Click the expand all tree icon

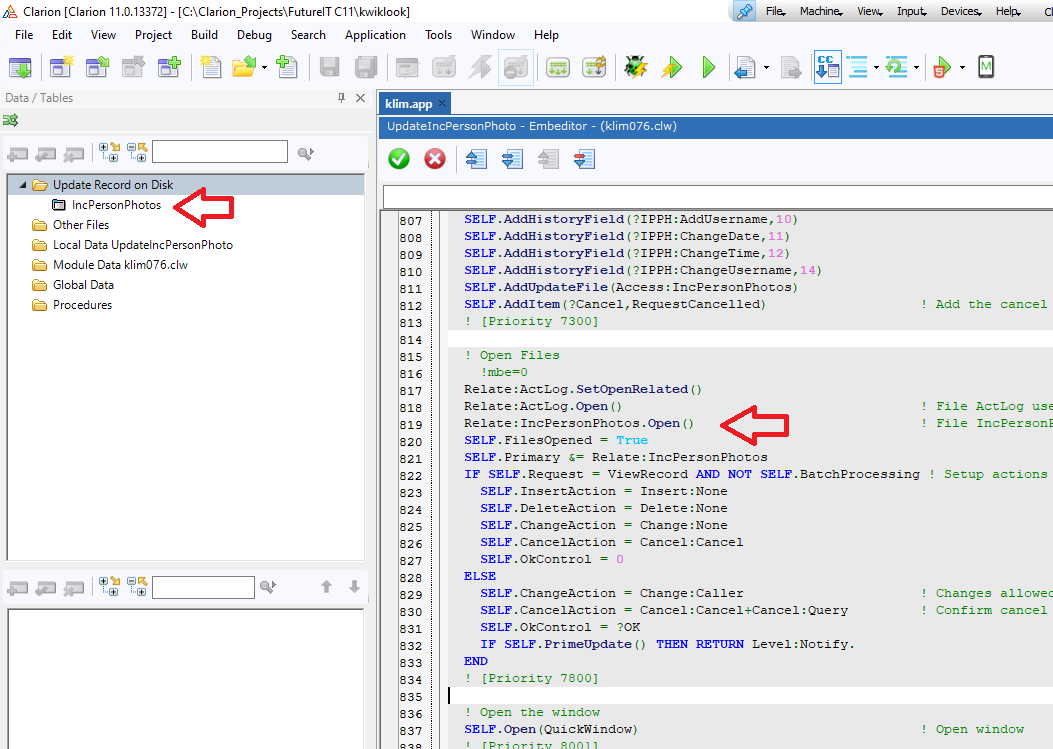pos(109,153)
